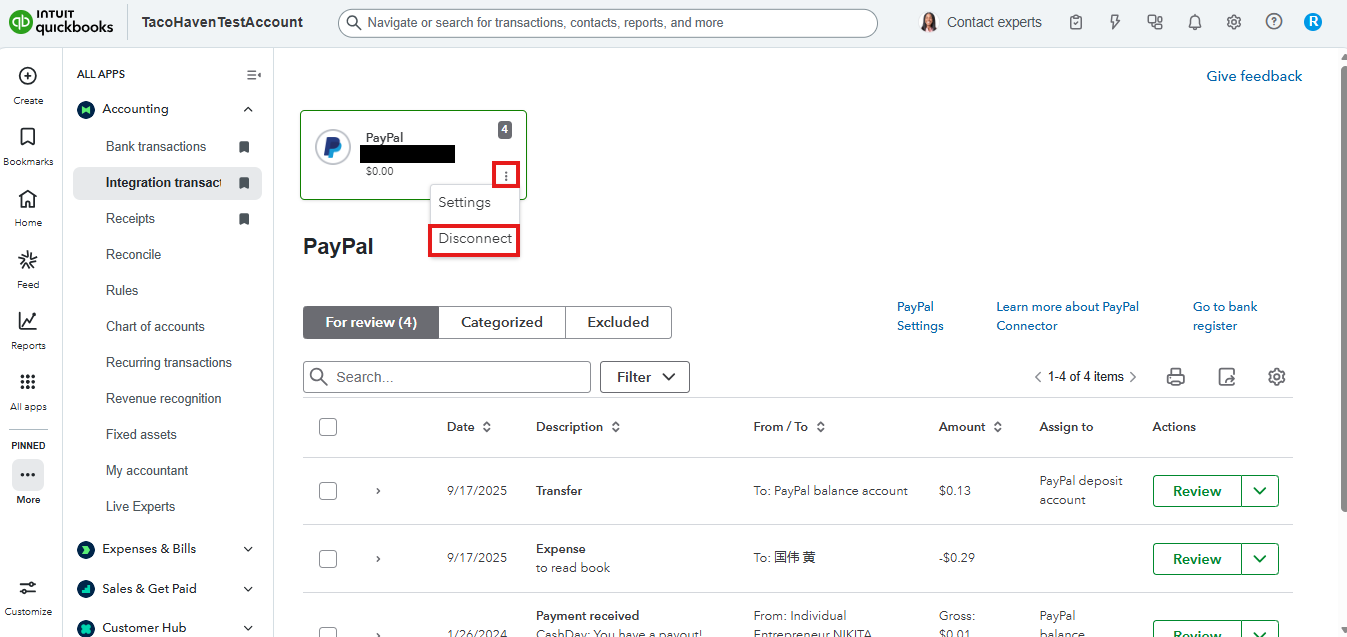Switch to For review (4) tab
Image resolution: width=1347 pixels, height=637 pixels.
(371, 322)
